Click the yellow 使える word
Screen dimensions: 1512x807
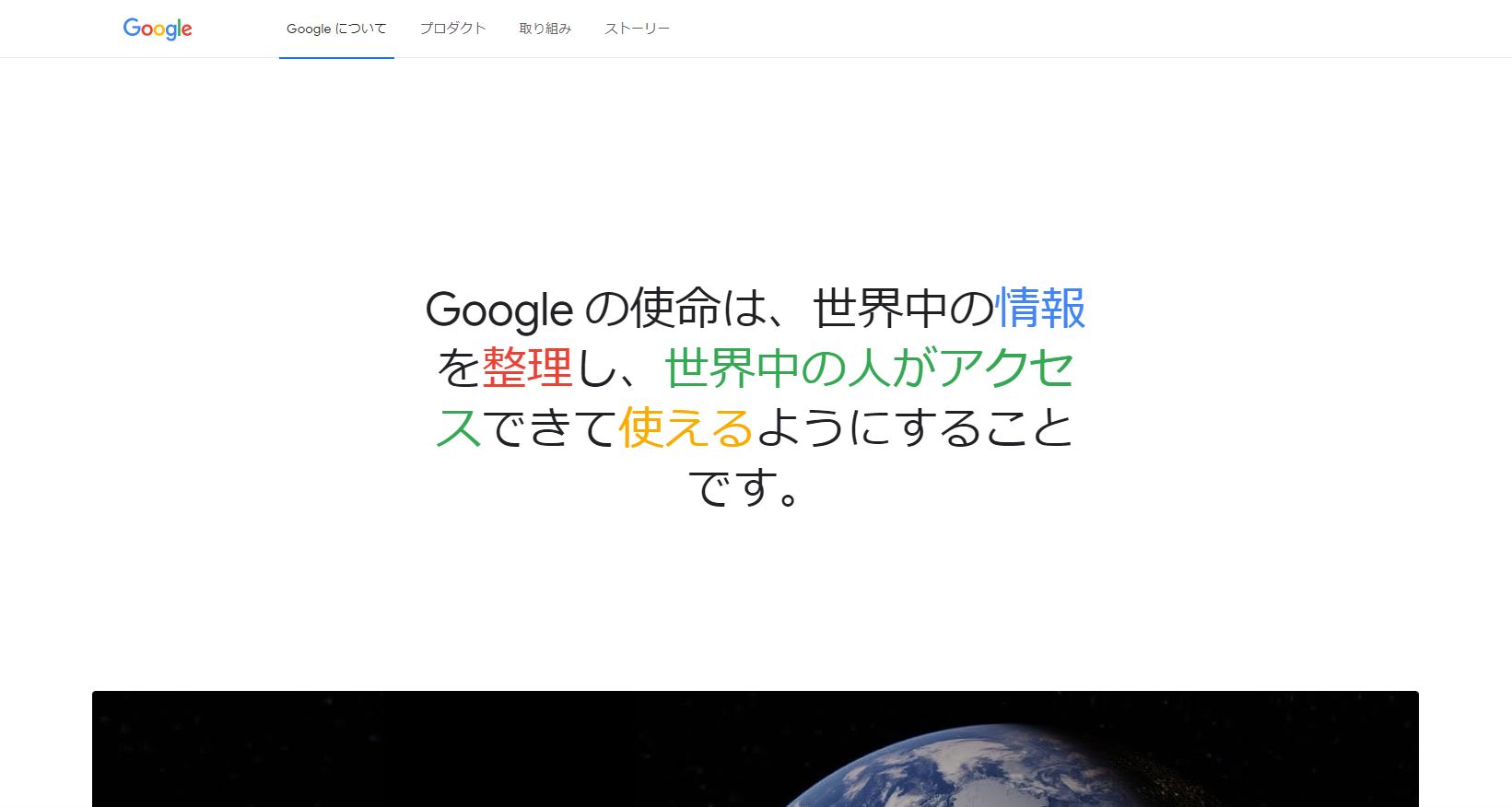click(686, 427)
